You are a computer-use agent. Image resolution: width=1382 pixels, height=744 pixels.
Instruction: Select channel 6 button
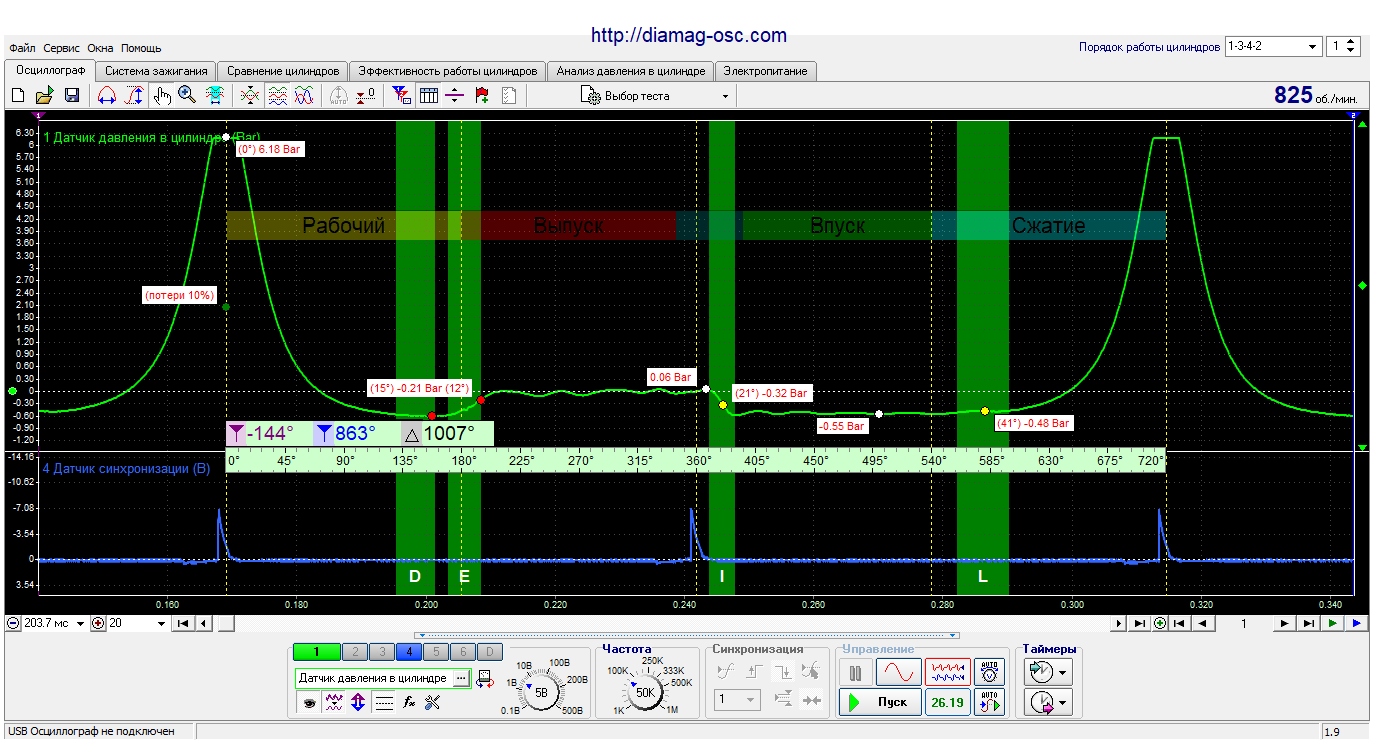click(462, 652)
